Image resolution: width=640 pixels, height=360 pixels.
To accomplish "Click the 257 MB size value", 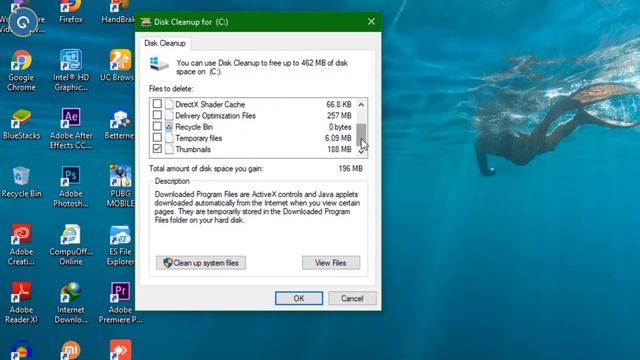I will 339,116.
